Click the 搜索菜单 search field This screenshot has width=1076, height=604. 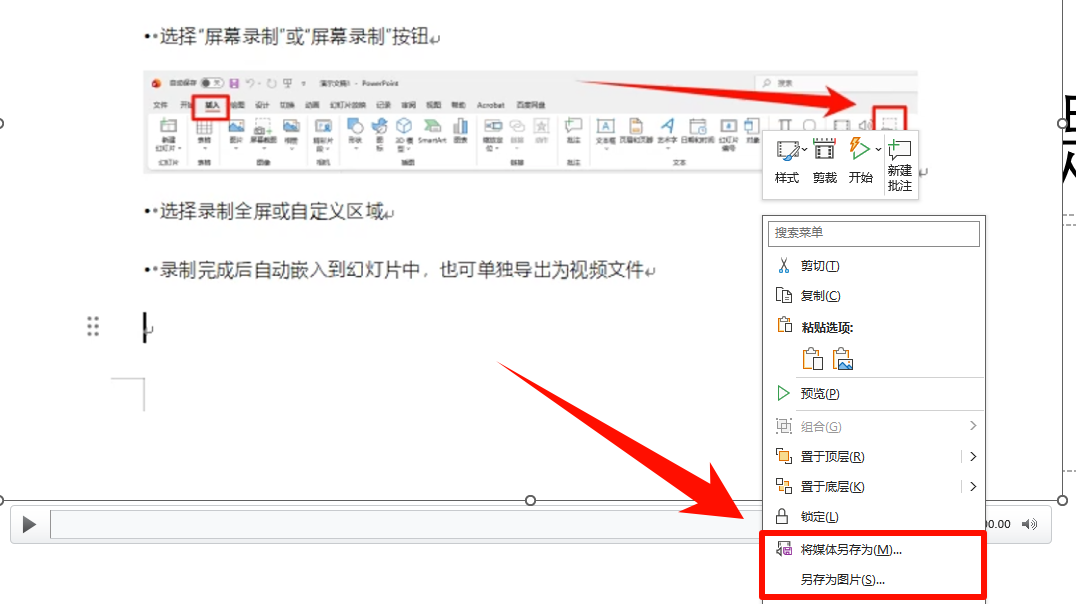[873, 233]
